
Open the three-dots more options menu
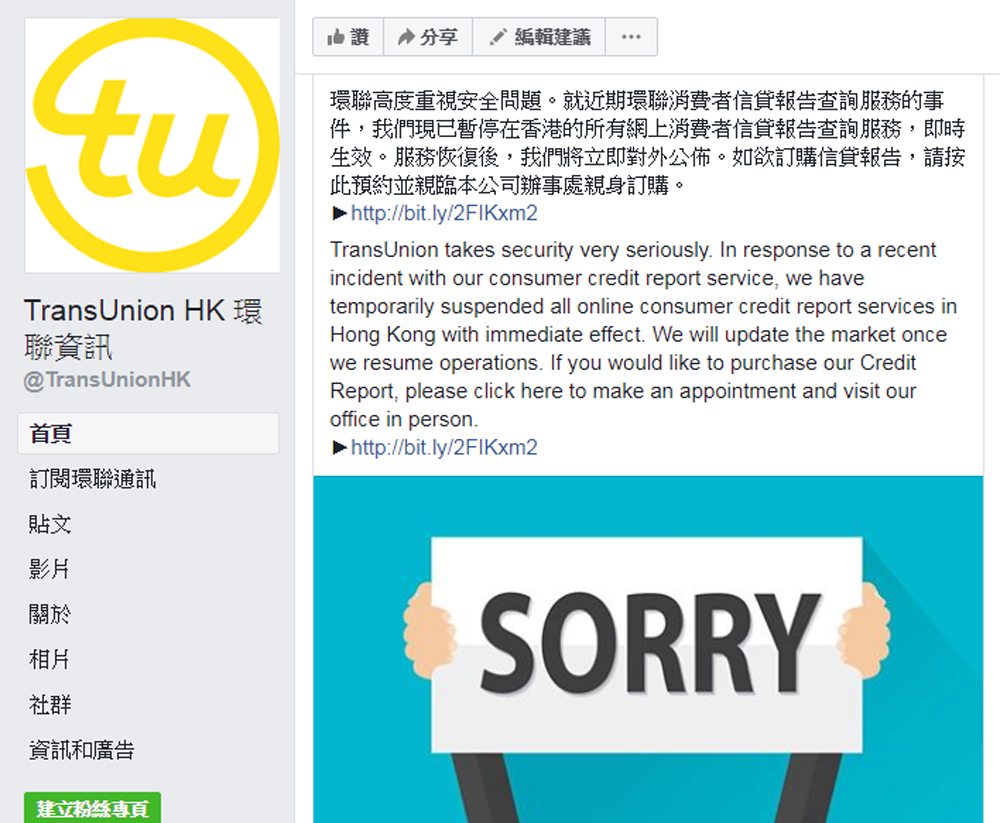(631, 37)
